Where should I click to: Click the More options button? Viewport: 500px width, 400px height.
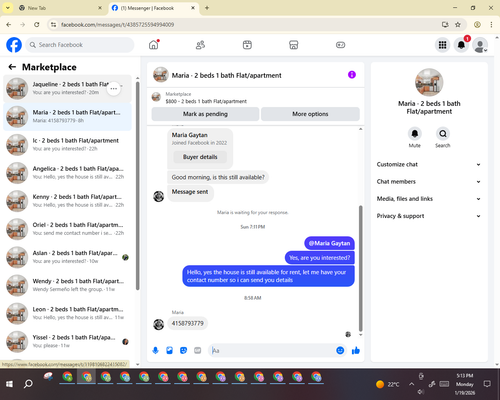pyautogui.click(x=310, y=114)
